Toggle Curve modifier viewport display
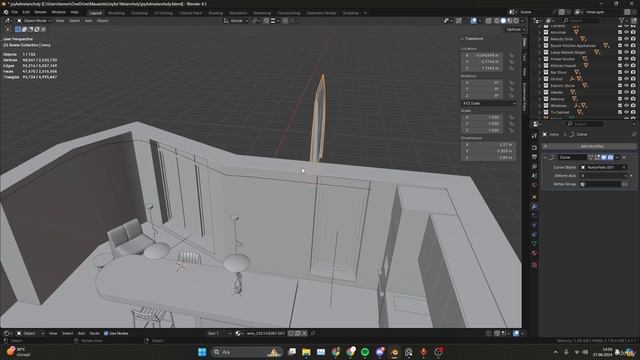 [x=604, y=157]
